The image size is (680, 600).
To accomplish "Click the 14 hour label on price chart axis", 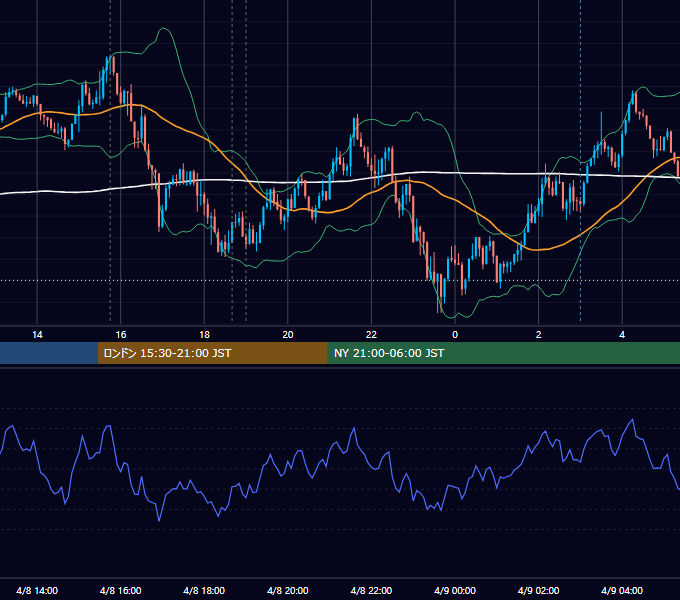I will [37, 335].
